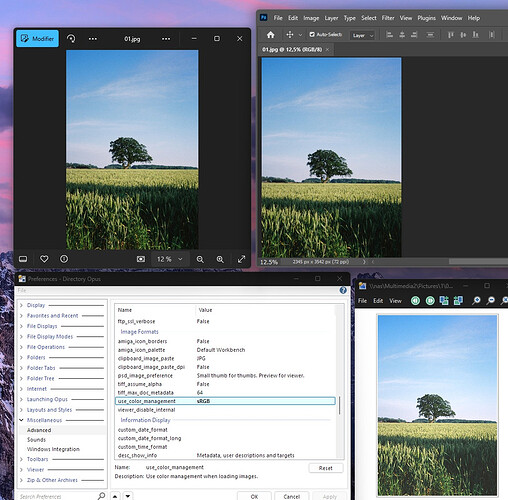Click the Photoshop horizontal scrollbar
Screen dimensions: 508x500
click(x=478, y=262)
